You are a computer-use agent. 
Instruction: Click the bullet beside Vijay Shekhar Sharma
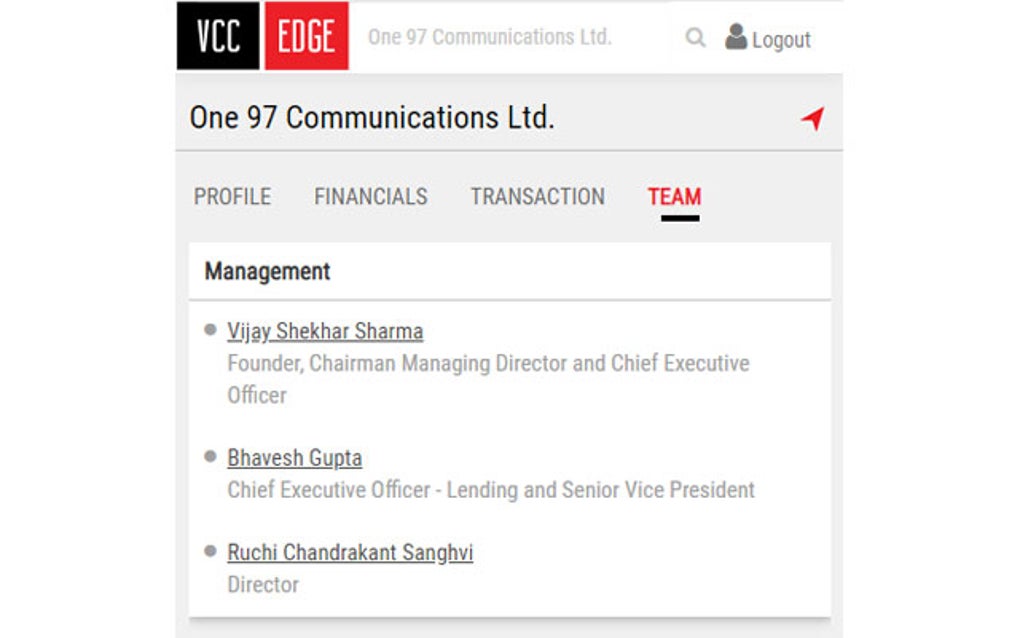(x=210, y=329)
